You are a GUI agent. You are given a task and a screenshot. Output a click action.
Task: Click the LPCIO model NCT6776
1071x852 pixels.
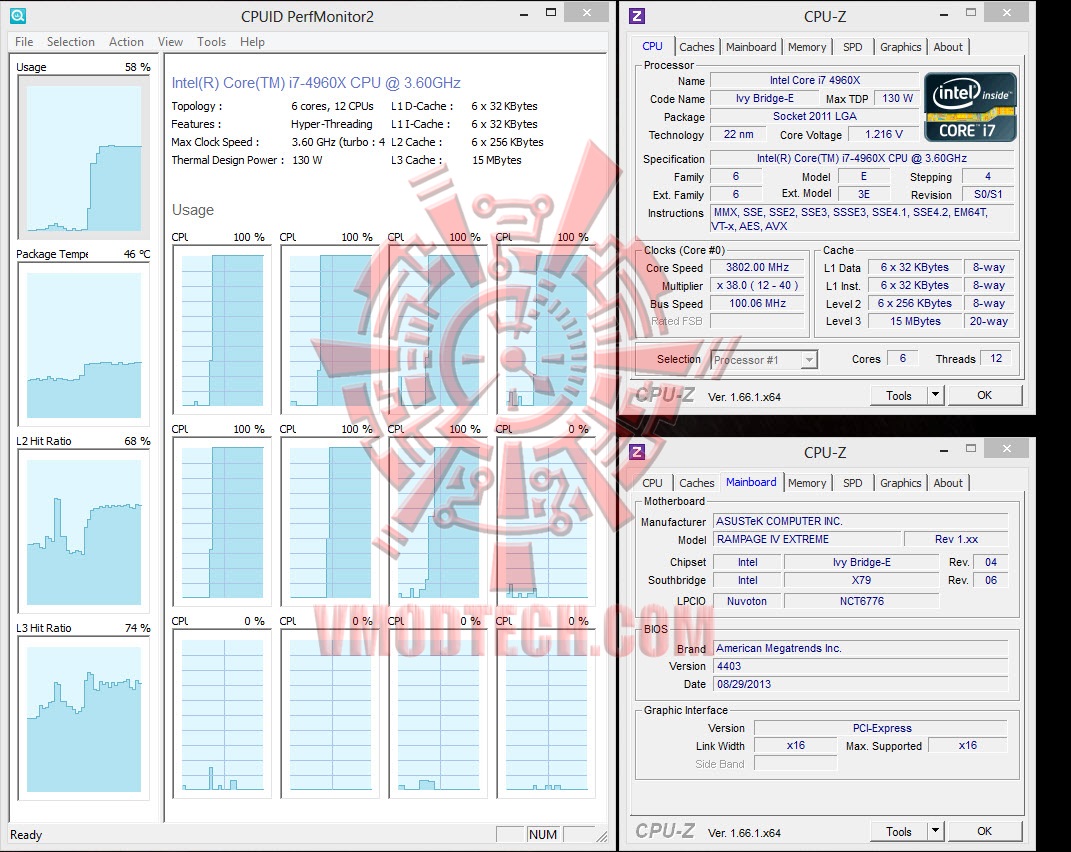pos(861,601)
